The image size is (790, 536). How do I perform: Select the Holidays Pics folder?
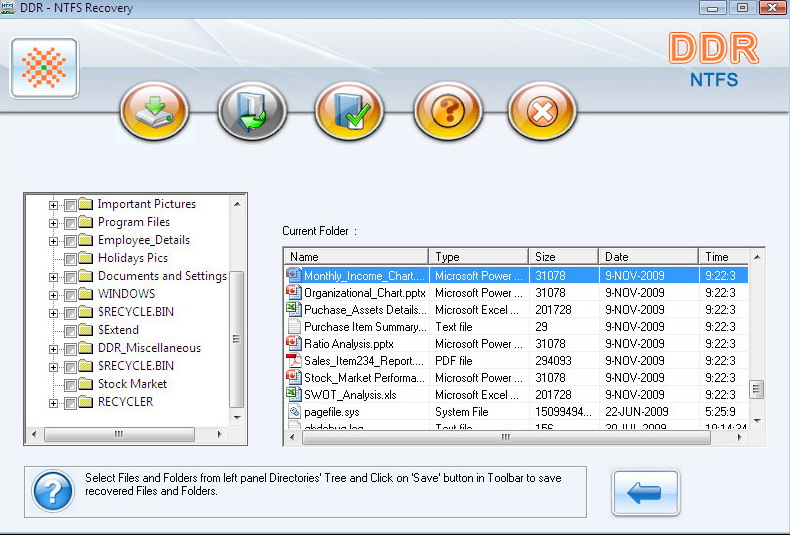132,258
